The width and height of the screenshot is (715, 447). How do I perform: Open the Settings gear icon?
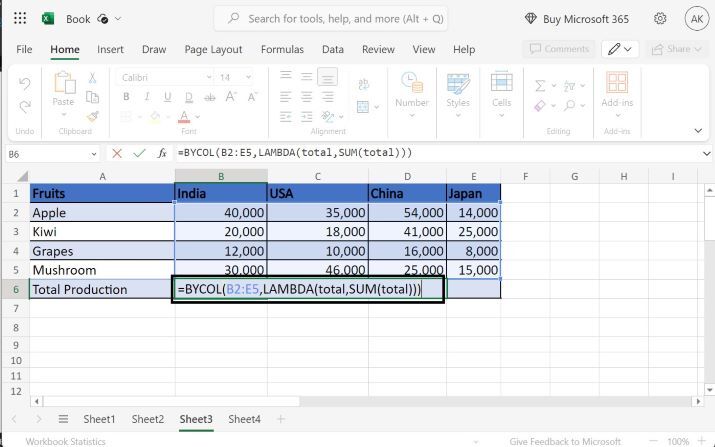[660, 19]
